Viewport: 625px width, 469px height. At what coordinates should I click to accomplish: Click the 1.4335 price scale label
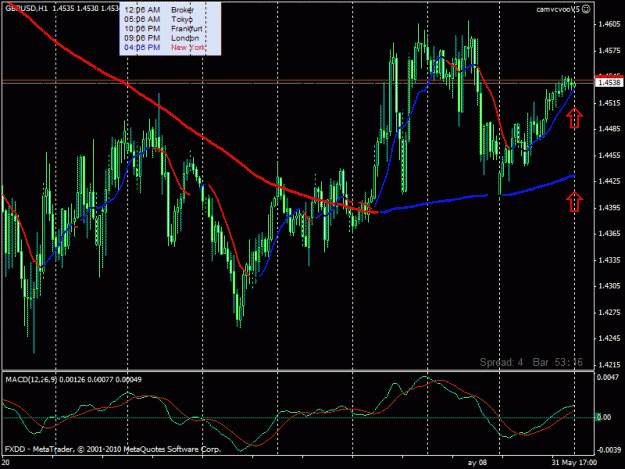[609, 260]
